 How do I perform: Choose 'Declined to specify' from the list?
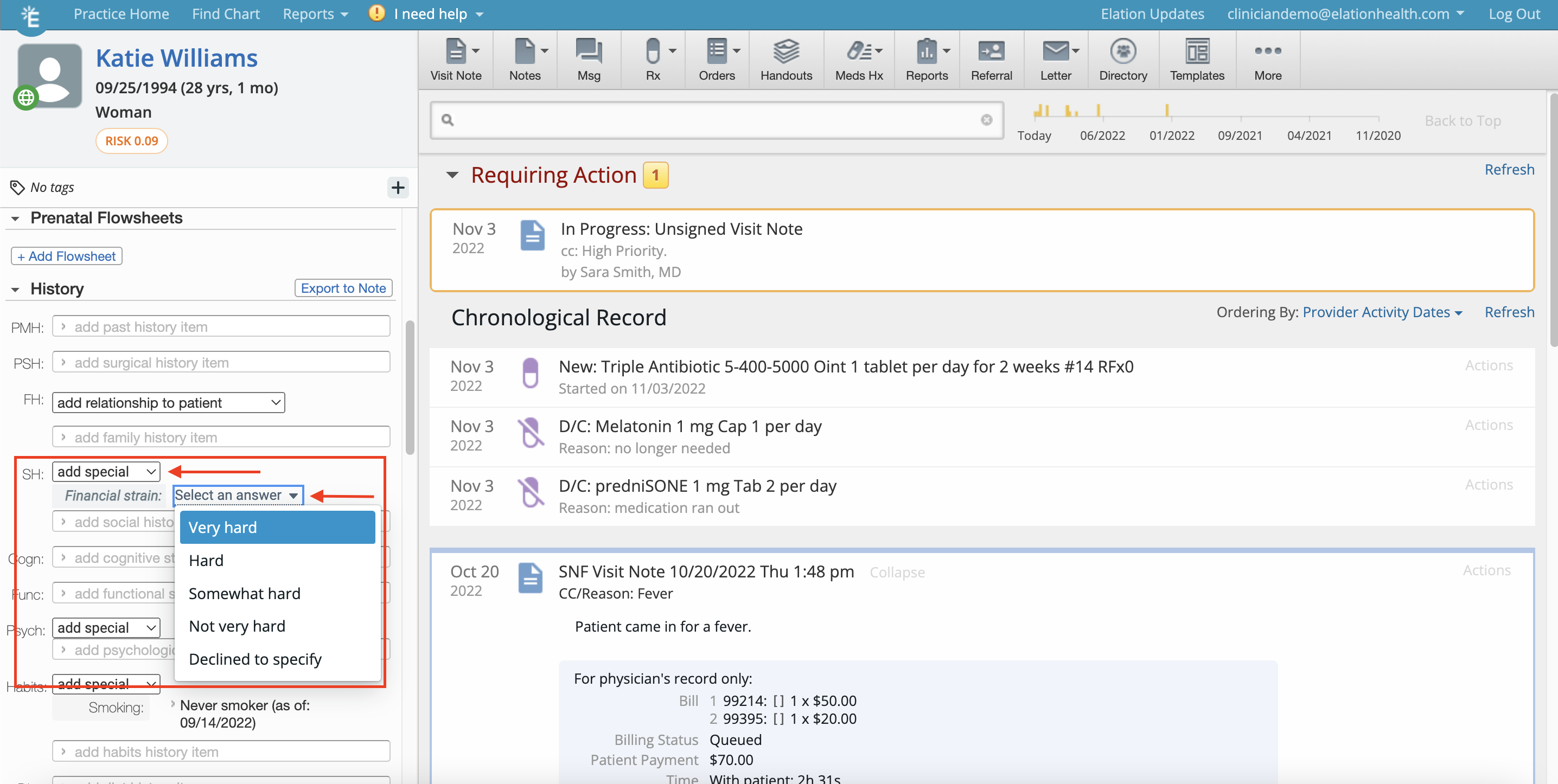[254, 659]
